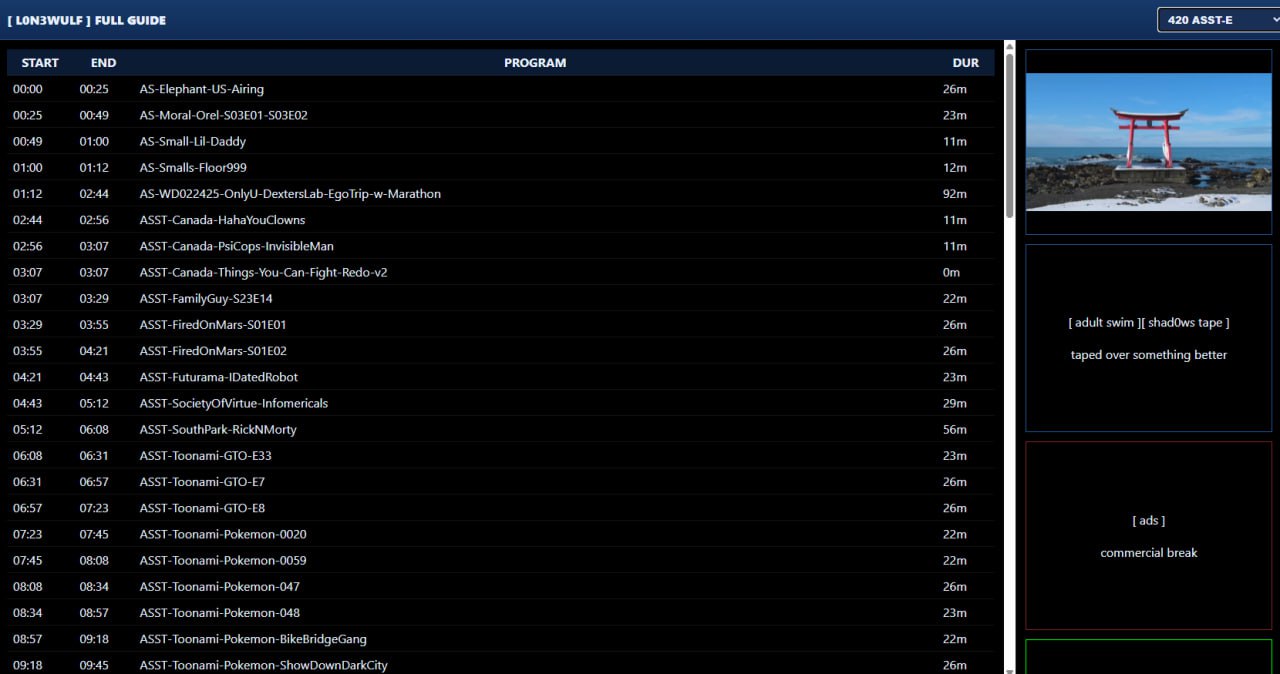
Task: Select the ASST-FamilyGuy-S23E14 listing
Action: 205,299
